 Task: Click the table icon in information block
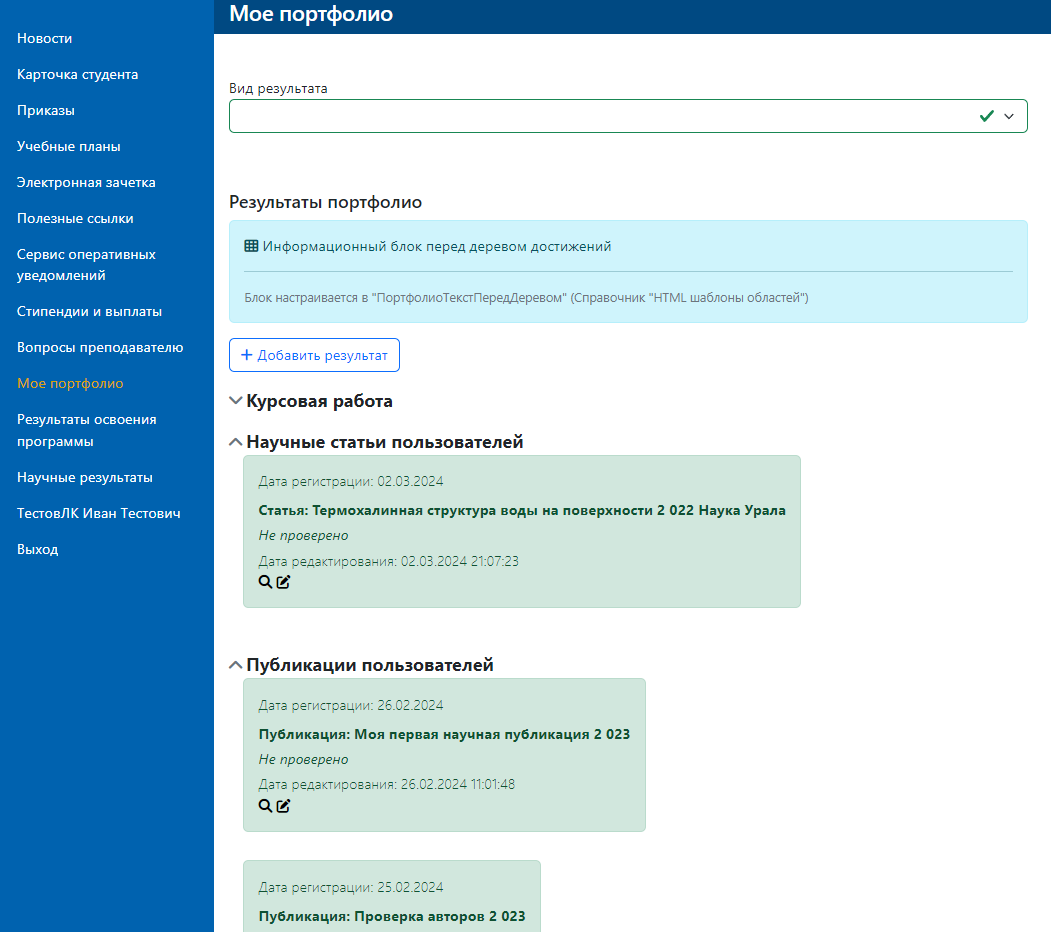click(x=251, y=246)
